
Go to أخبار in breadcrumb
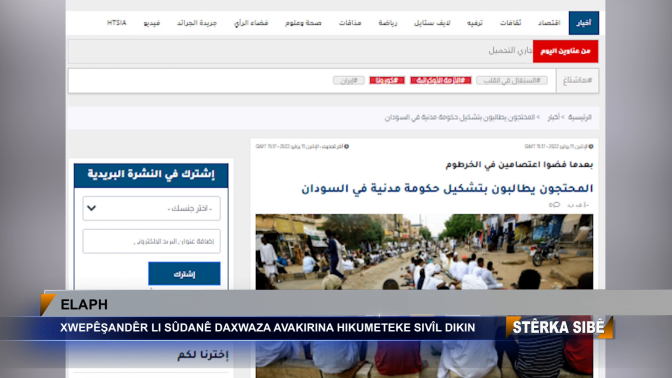click(554, 117)
